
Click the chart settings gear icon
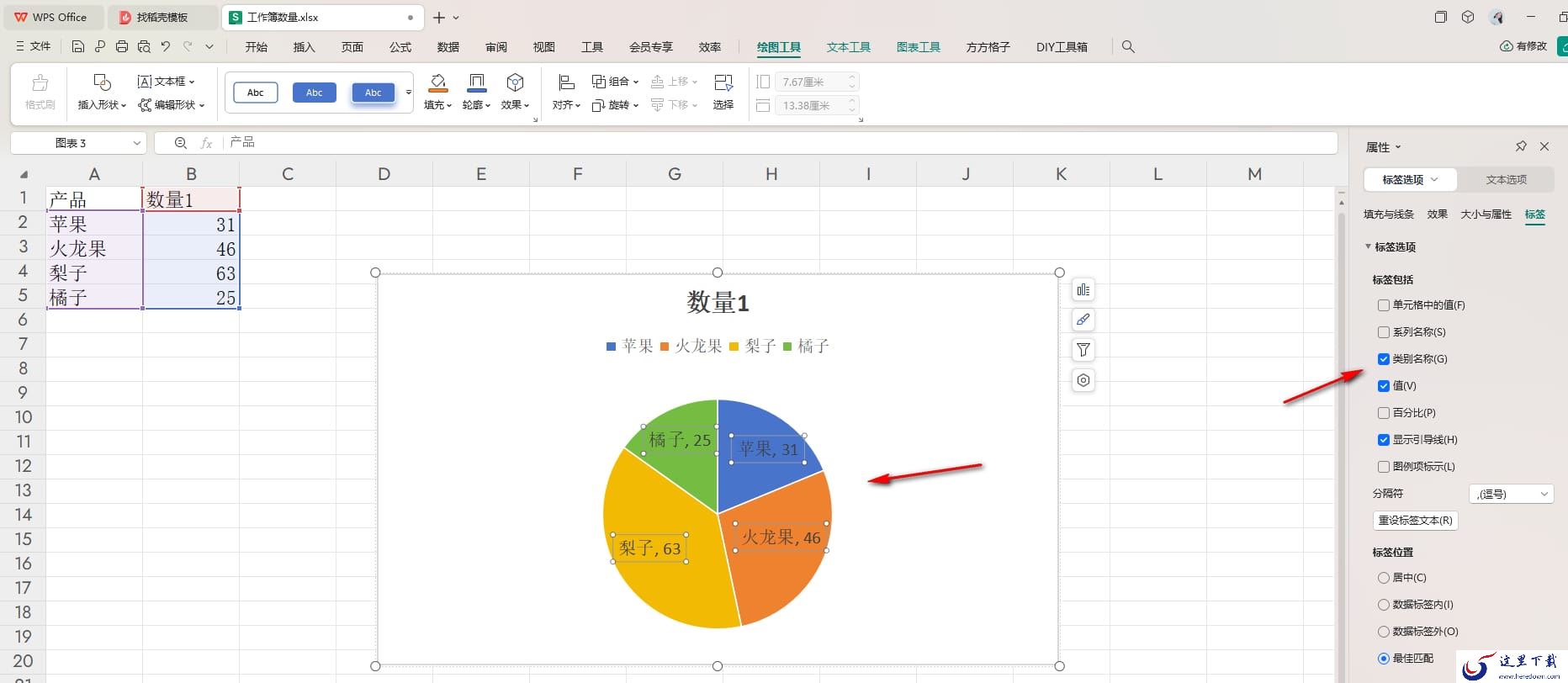(x=1083, y=380)
